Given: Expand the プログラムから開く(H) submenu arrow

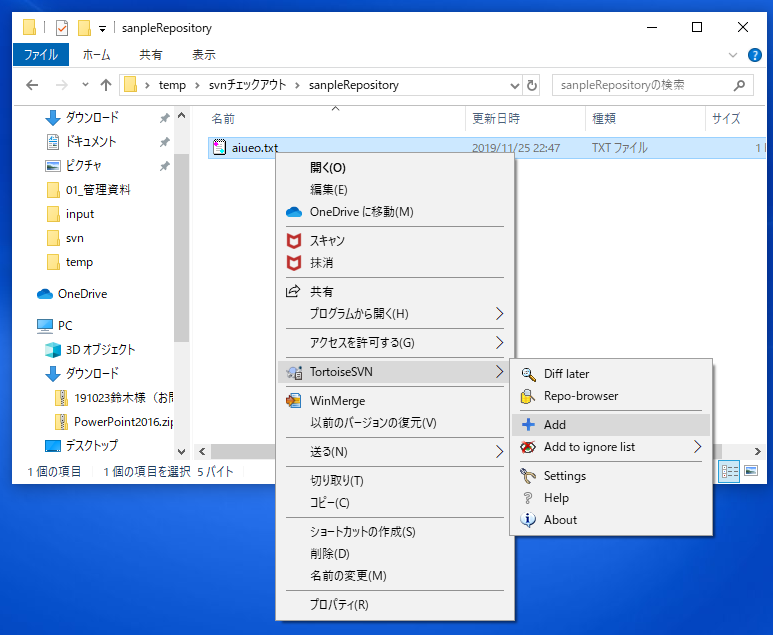Looking at the screenshot, I should coord(499,314).
